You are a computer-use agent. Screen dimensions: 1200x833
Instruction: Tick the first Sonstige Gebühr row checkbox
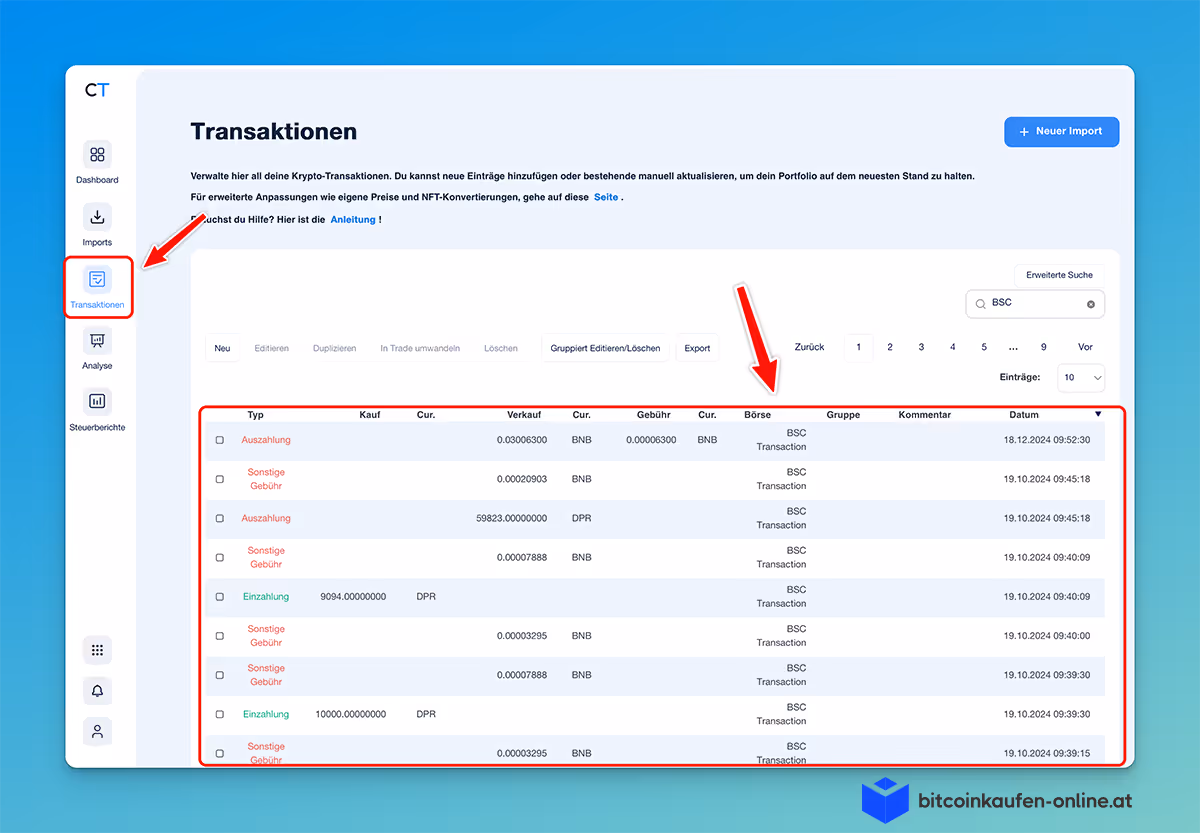tap(220, 478)
